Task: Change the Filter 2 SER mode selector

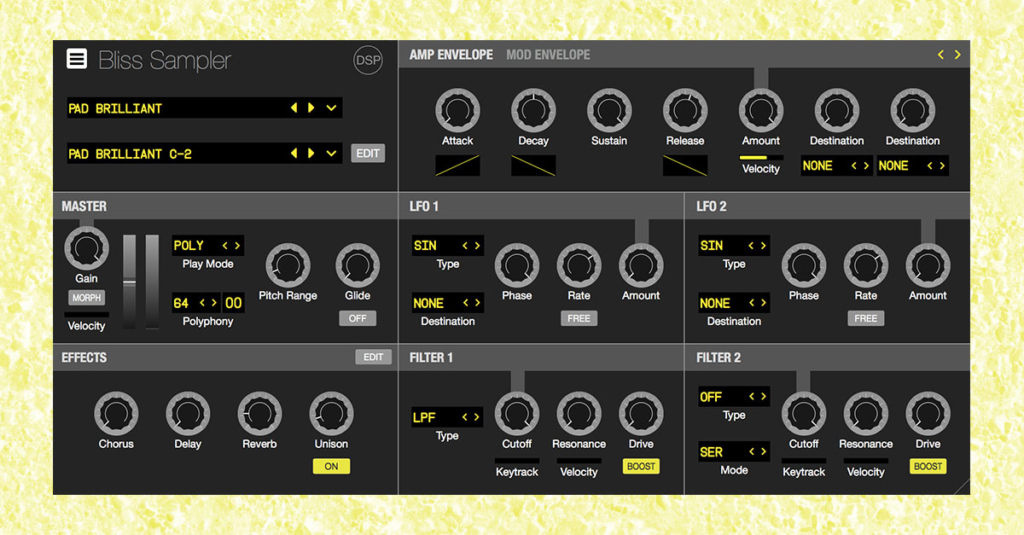Action: coord(733,452)
